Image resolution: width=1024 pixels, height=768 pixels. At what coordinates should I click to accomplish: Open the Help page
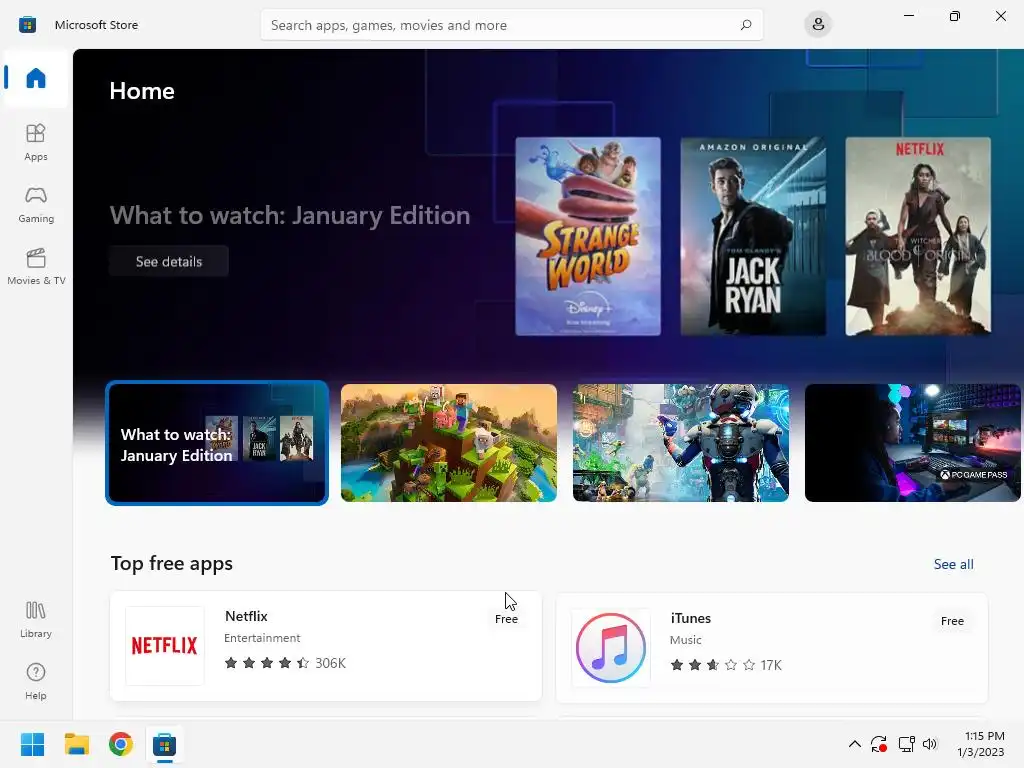[x=36, y=681]
